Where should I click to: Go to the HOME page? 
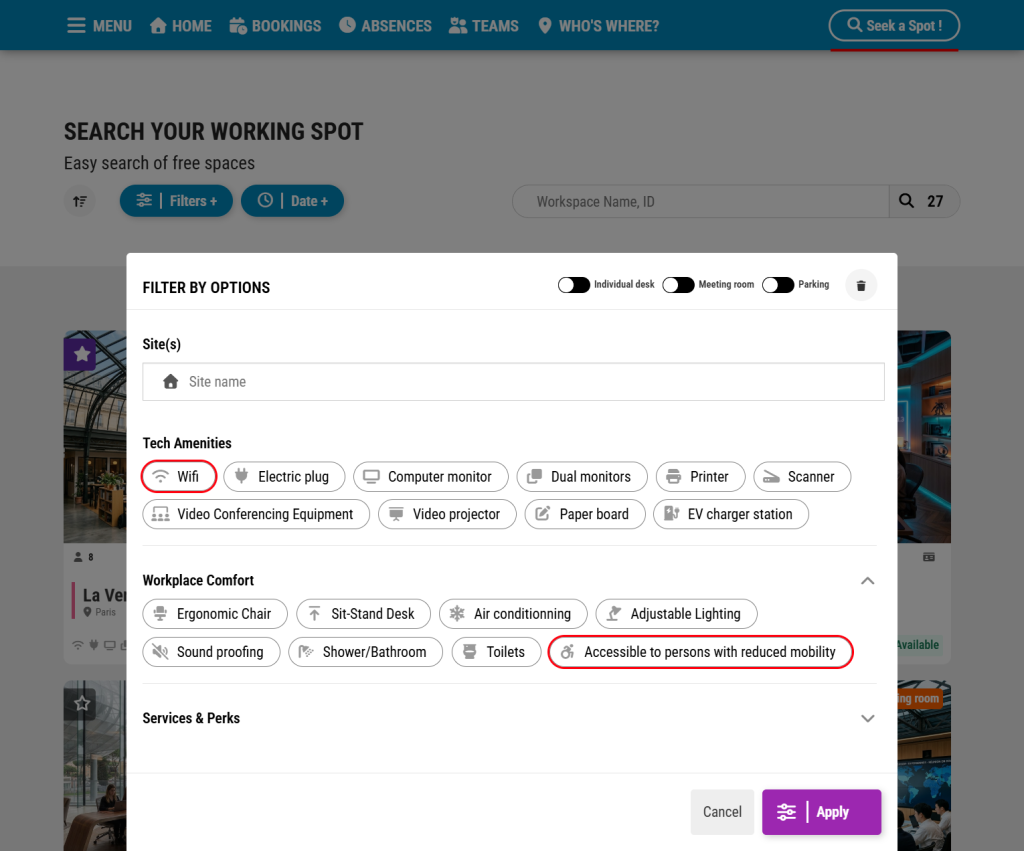tap(181, 26)
